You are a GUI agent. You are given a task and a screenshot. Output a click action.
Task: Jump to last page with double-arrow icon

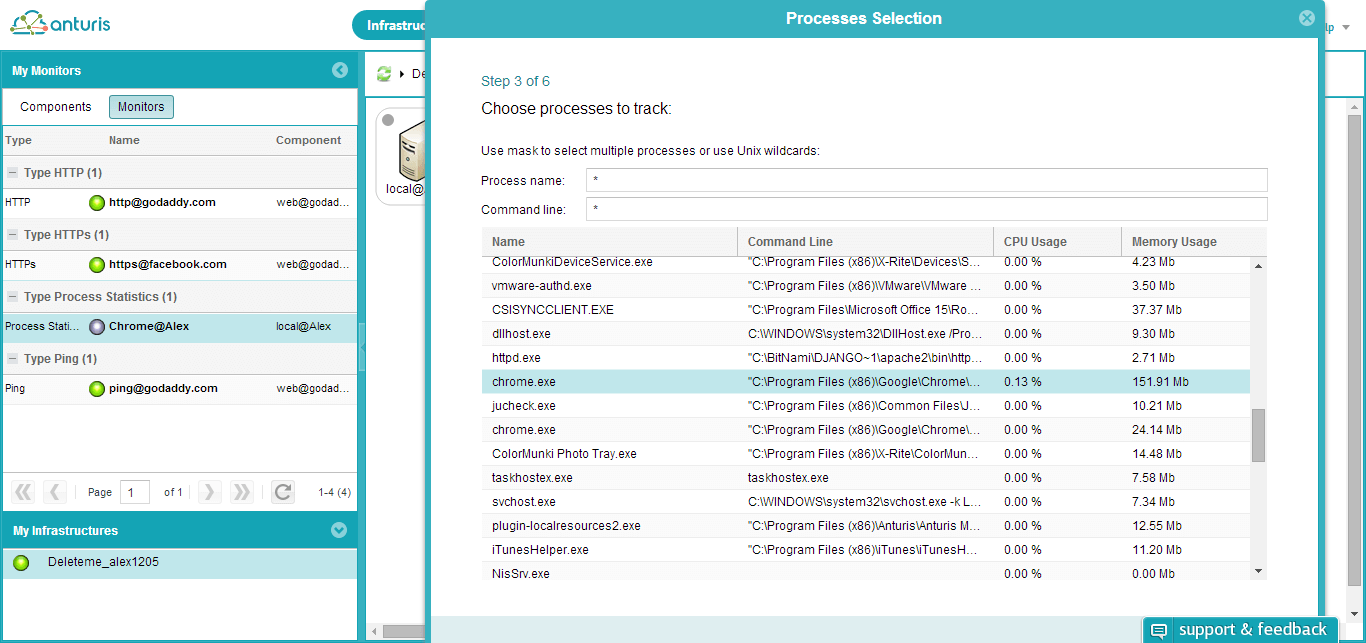coord(241,491)
